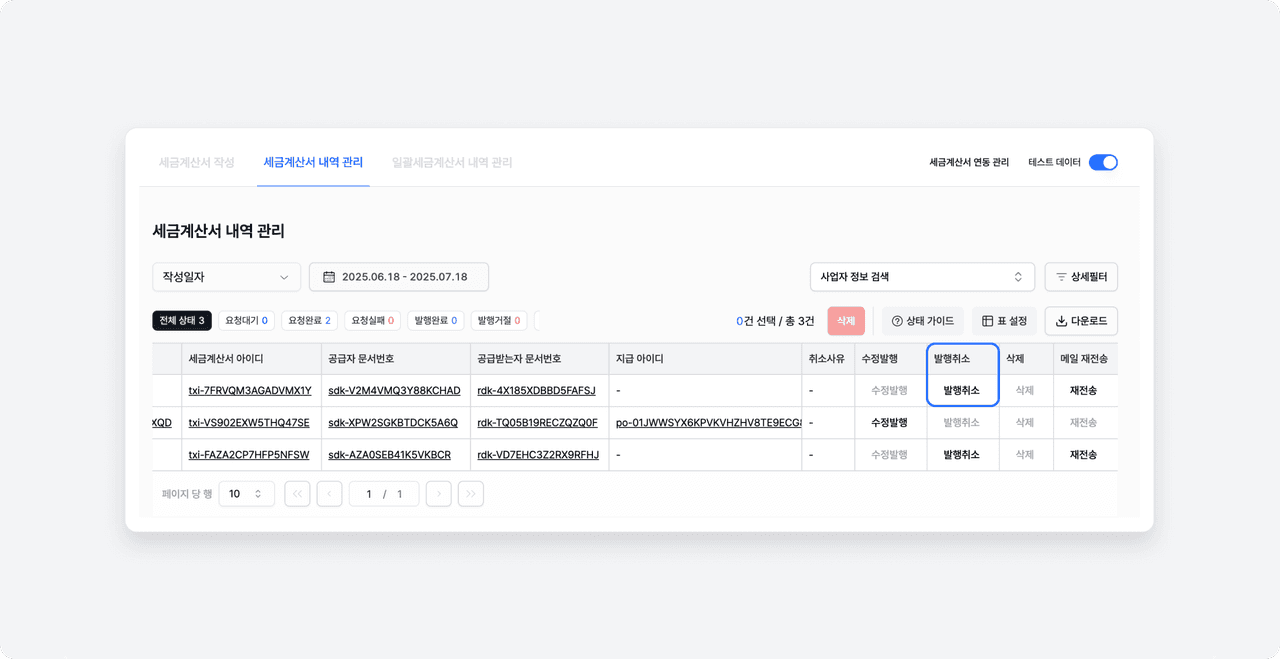This screenshot has width=1280, height=659.
Task: Filter by 요청완료 status chip
Action: point(309,321)
